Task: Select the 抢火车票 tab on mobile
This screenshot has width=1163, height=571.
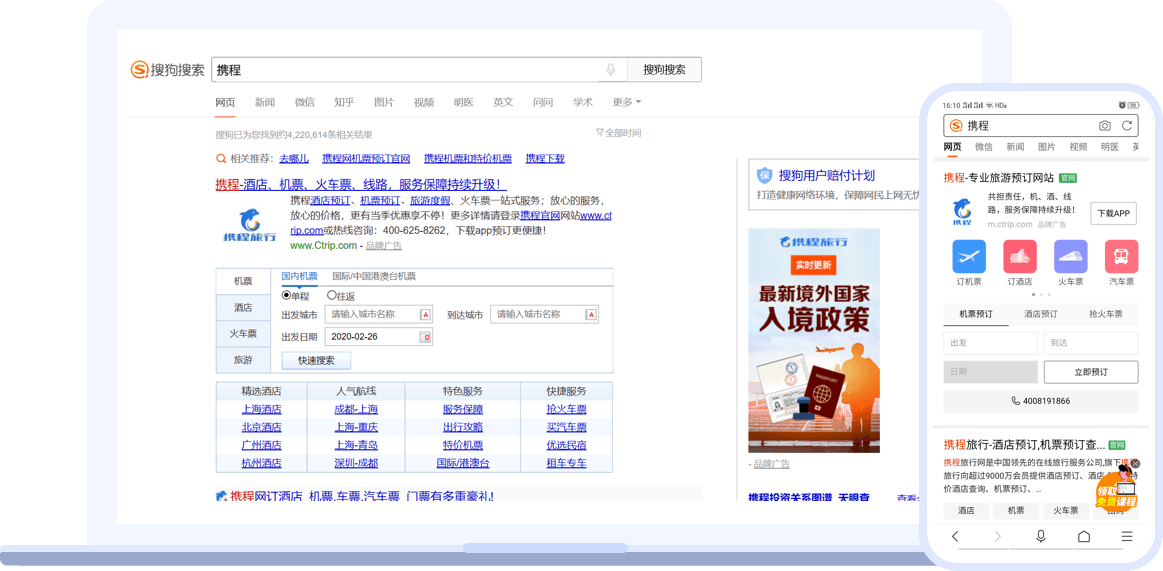Action: pos(1105,314)
